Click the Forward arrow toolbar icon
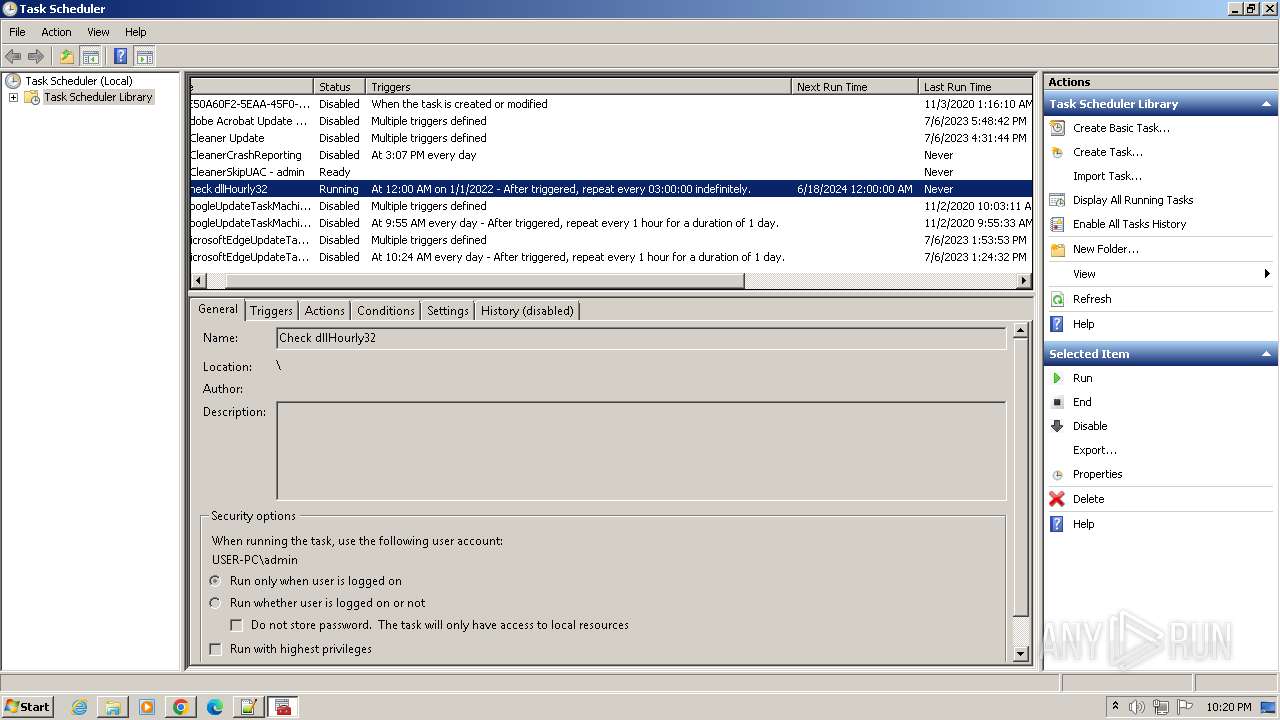 [36, 57]
